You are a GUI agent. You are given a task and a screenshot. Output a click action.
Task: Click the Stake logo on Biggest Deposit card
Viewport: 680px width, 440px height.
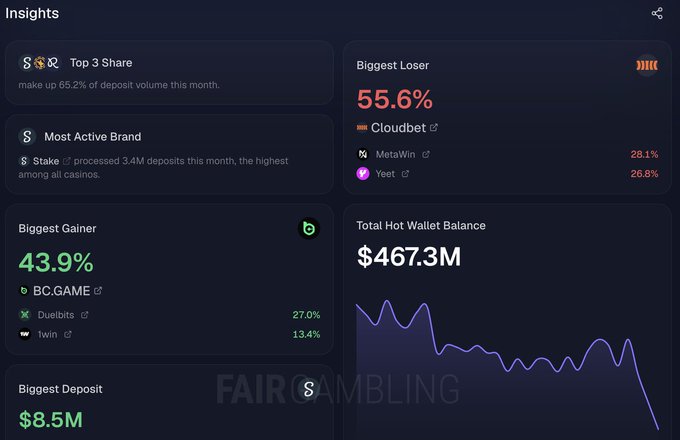(x=309, y=389)
